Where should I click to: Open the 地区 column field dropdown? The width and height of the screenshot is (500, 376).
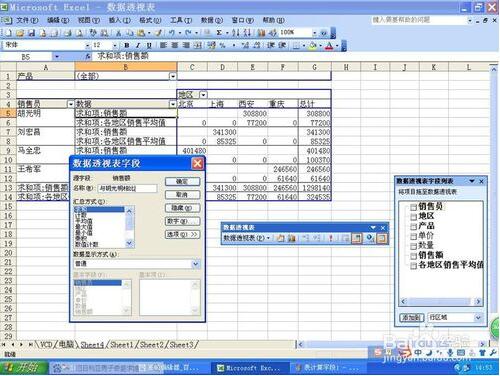point(203,95)
